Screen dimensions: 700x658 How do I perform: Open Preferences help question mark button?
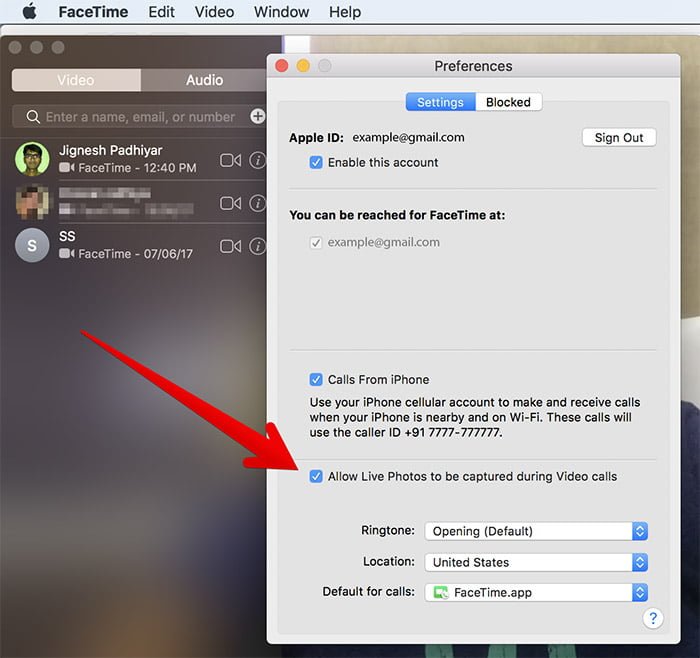coord(653,619)
